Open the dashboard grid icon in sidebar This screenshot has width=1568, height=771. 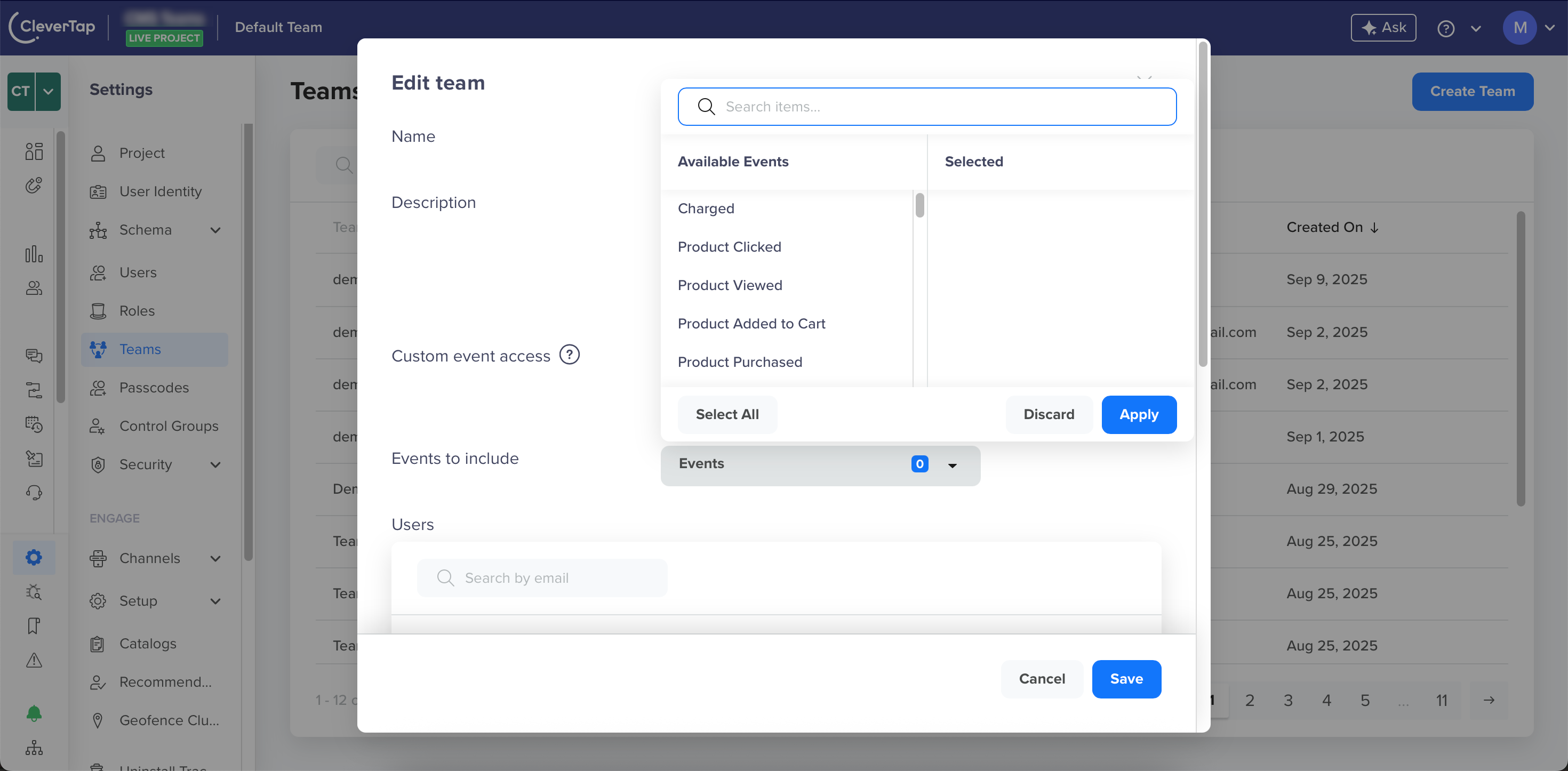pyautogui.click(x=34, y=151)
